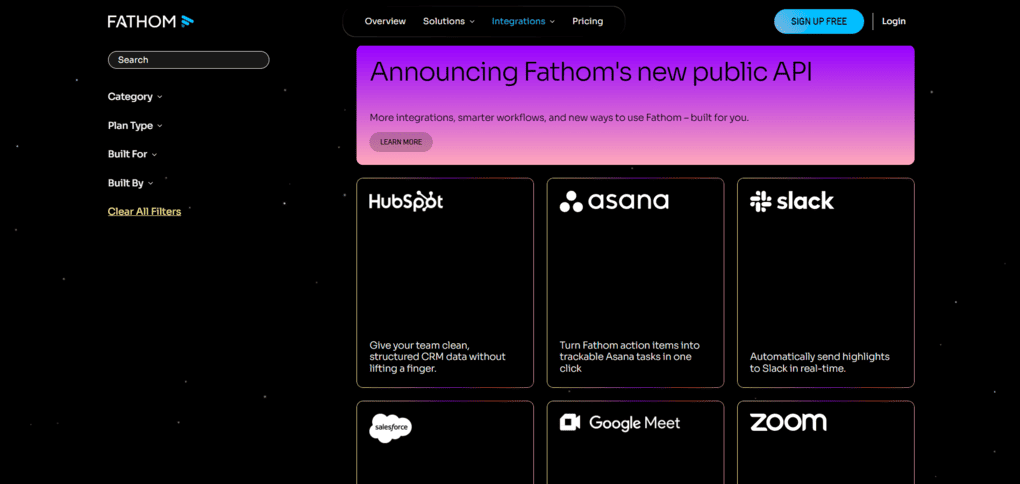Expand the Category filter
The image size is (1020, 484).
[x=135, y=97]
